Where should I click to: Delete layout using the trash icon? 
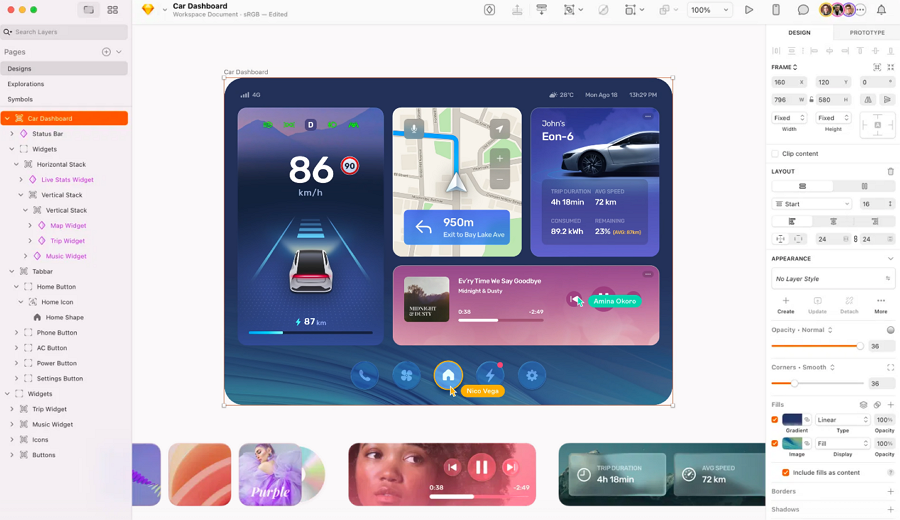890,171
